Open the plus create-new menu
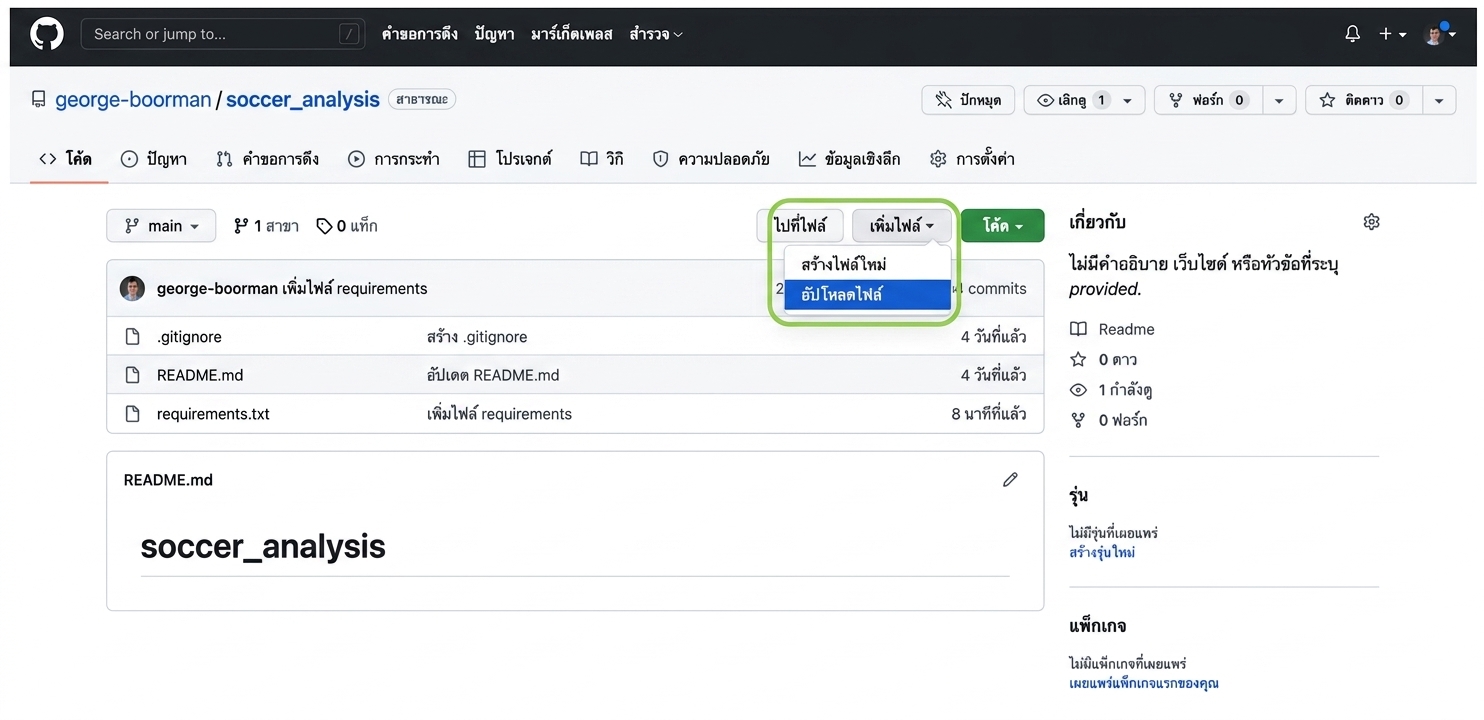 click(x=1392, y=34)
